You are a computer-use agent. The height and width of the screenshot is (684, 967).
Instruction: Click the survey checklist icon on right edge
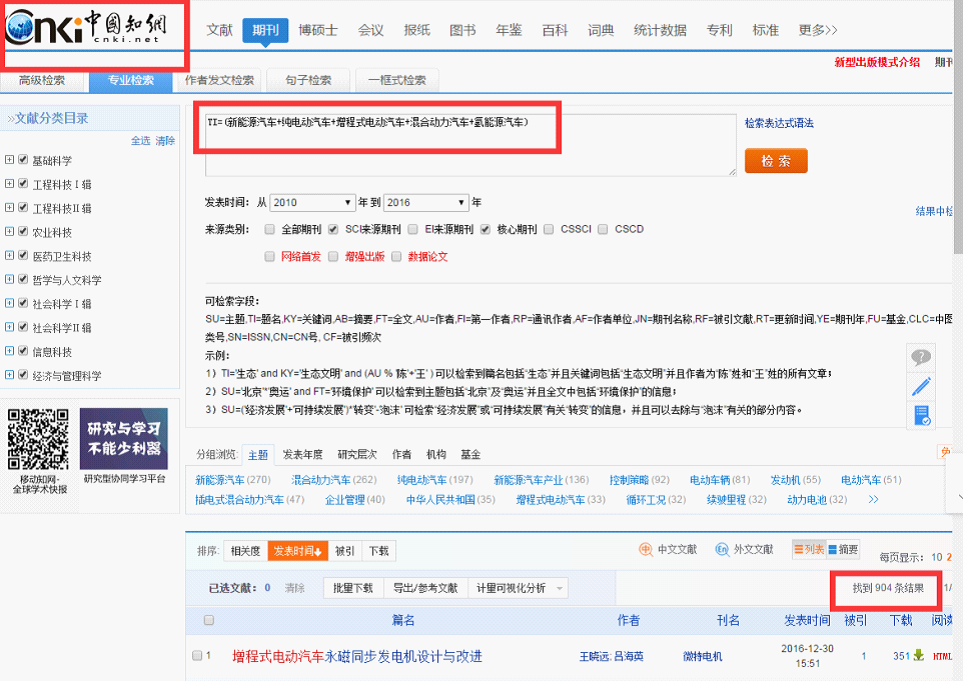point(921,415)
